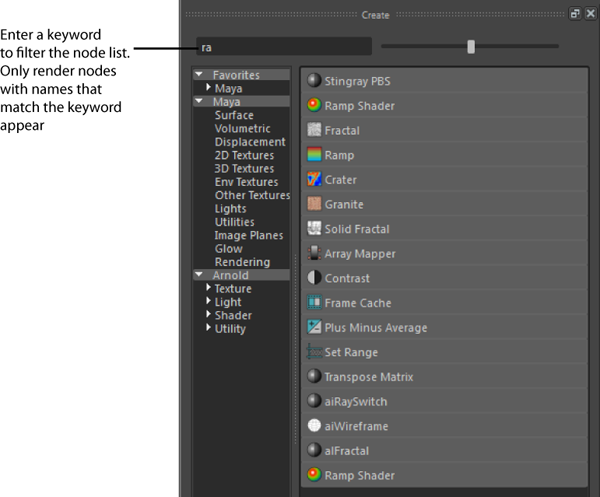Viewport: 600px width, 497px height.
Task: Click the Fractal texture icon above Ramp
Action: click(314, 130)
